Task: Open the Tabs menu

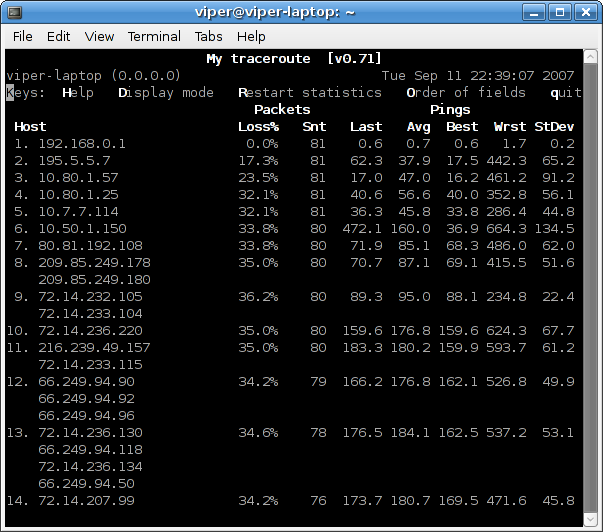Action: [208, 37]
